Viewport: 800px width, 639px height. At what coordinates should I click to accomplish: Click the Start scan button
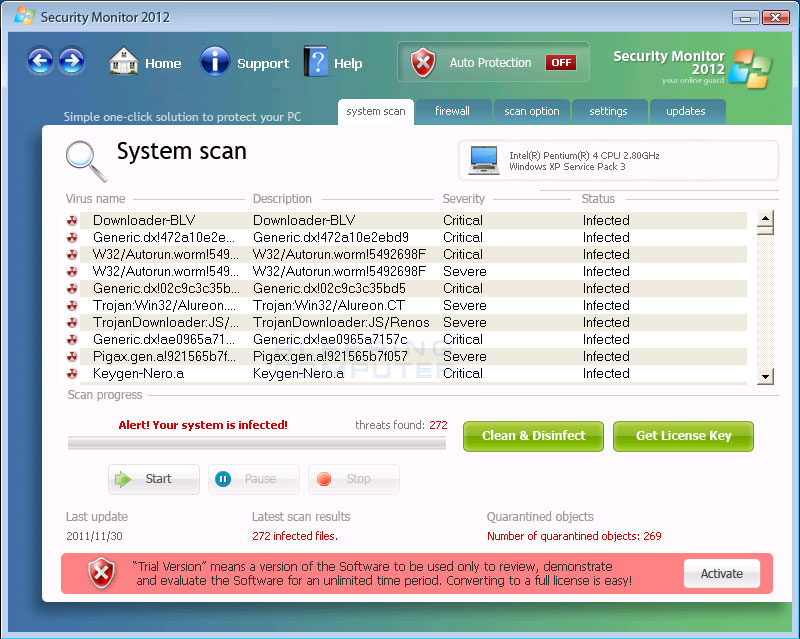[152, 479]
